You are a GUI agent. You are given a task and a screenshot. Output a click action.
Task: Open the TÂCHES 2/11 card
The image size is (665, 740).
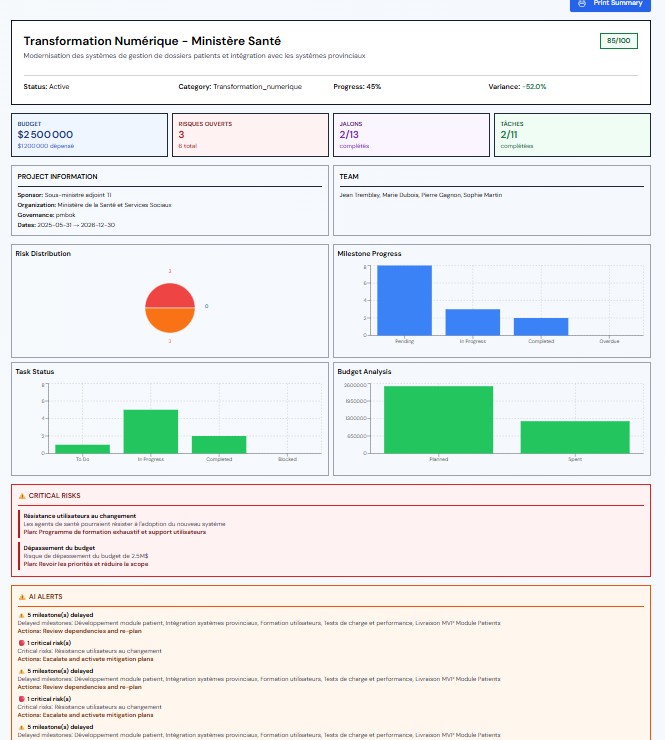click(572, 135)
